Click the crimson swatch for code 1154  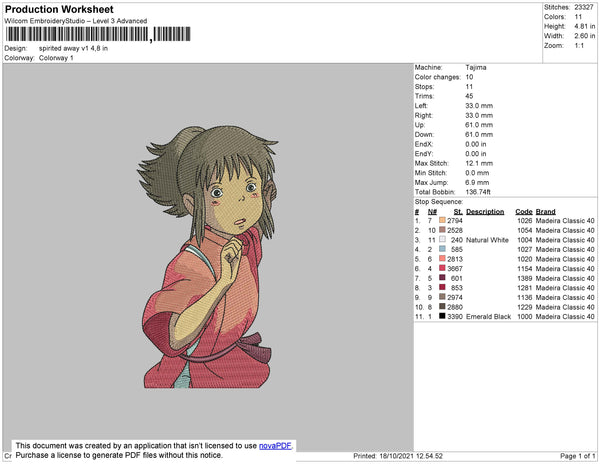pyautogui.click(x=442, y=268)
